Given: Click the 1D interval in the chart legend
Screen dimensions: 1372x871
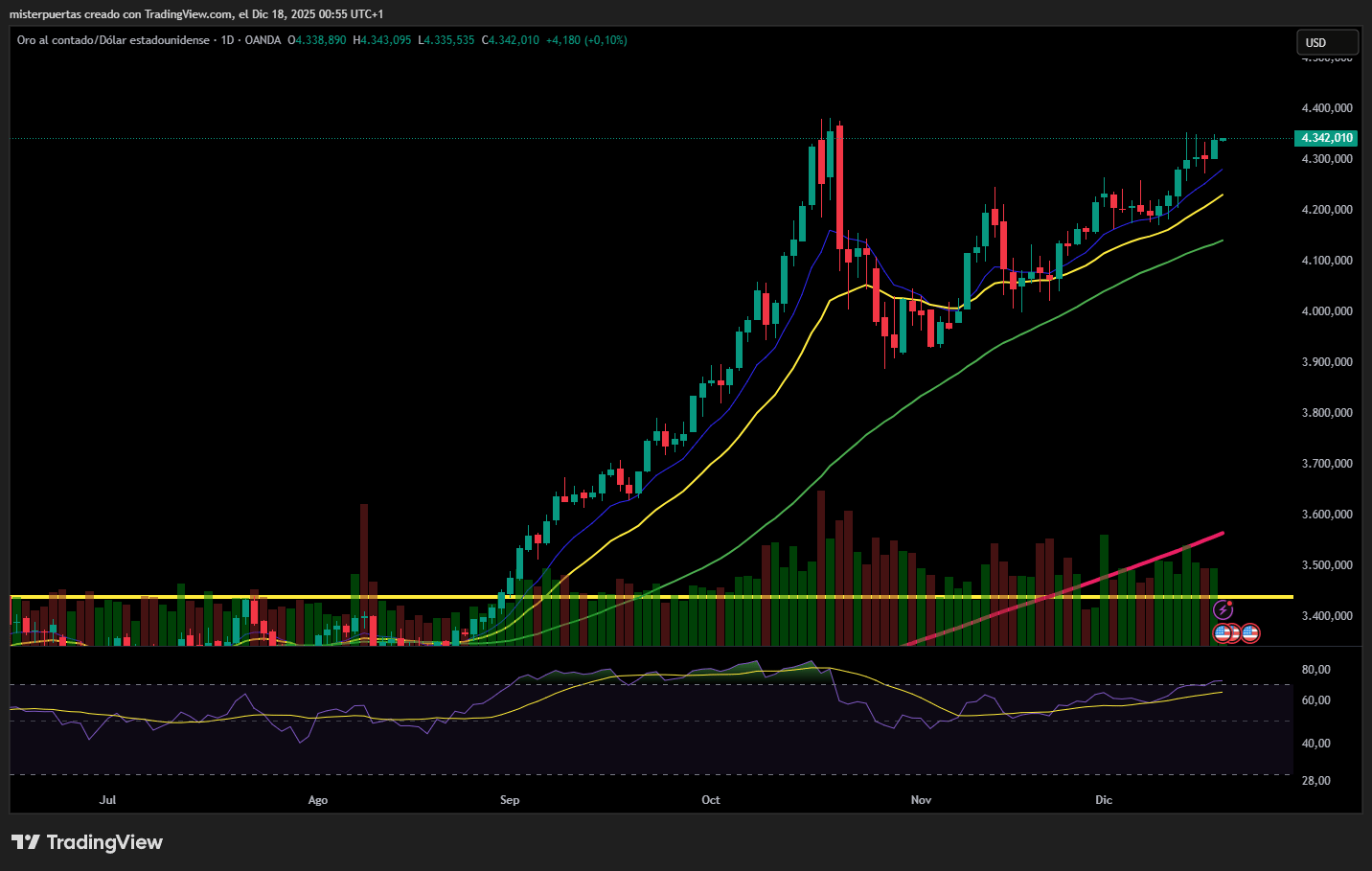Looking at the screenshot, I should coord(227,40).
